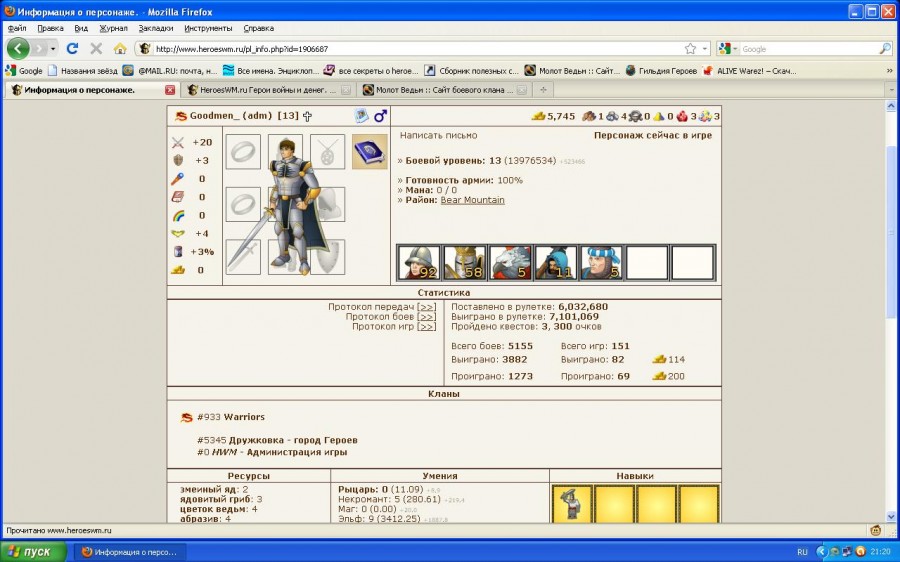
Task: Open the @MAIL.RU bookmark
Action: 170,71
